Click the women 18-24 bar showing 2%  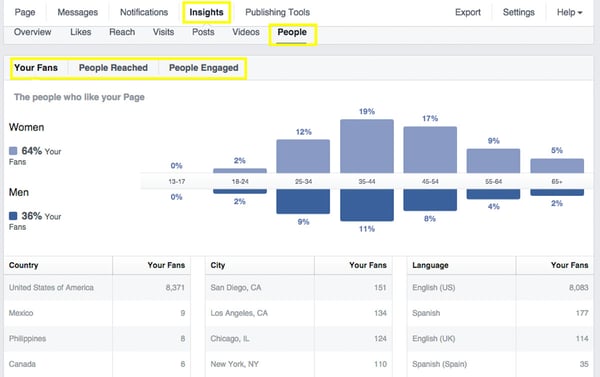(x=240, y=171)
